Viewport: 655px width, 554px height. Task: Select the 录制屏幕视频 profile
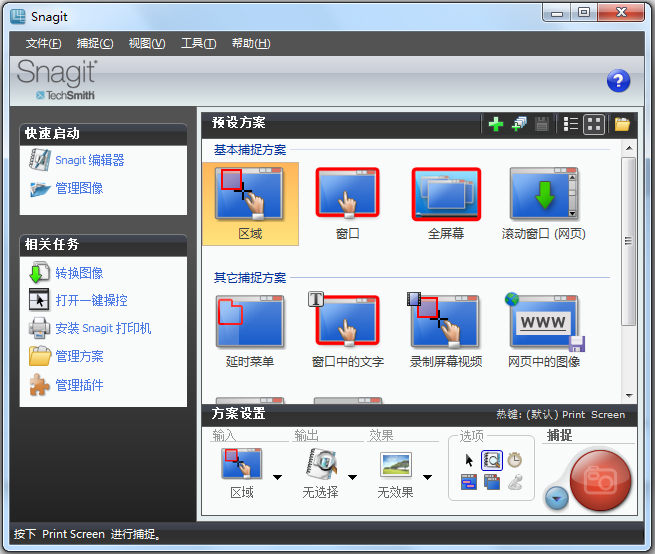click(446, 331)
